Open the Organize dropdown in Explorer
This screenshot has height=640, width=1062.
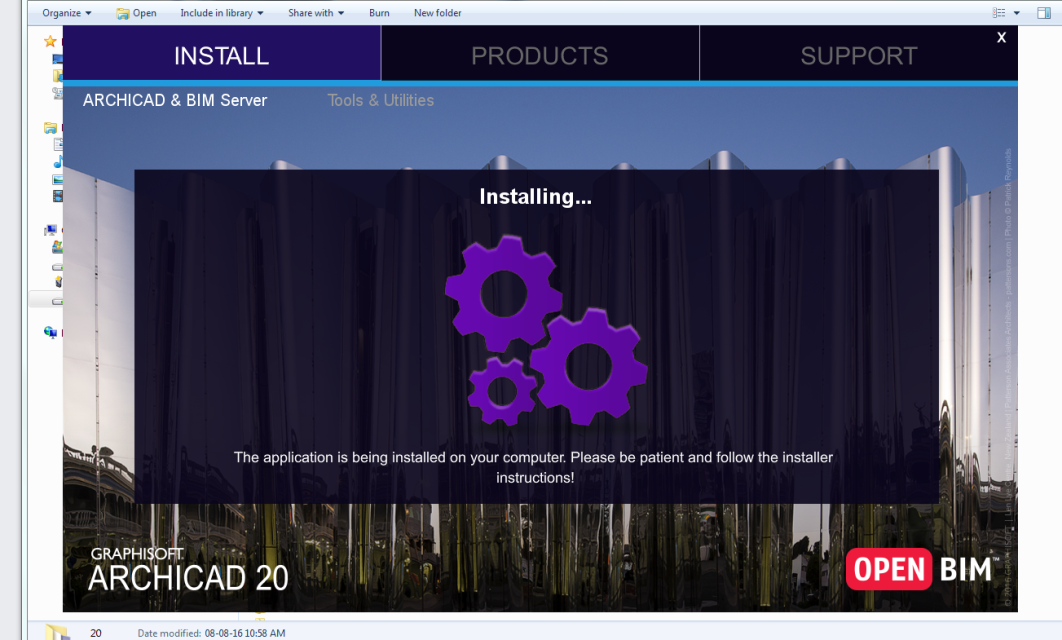pyautogui.click(x=66, y=13)
